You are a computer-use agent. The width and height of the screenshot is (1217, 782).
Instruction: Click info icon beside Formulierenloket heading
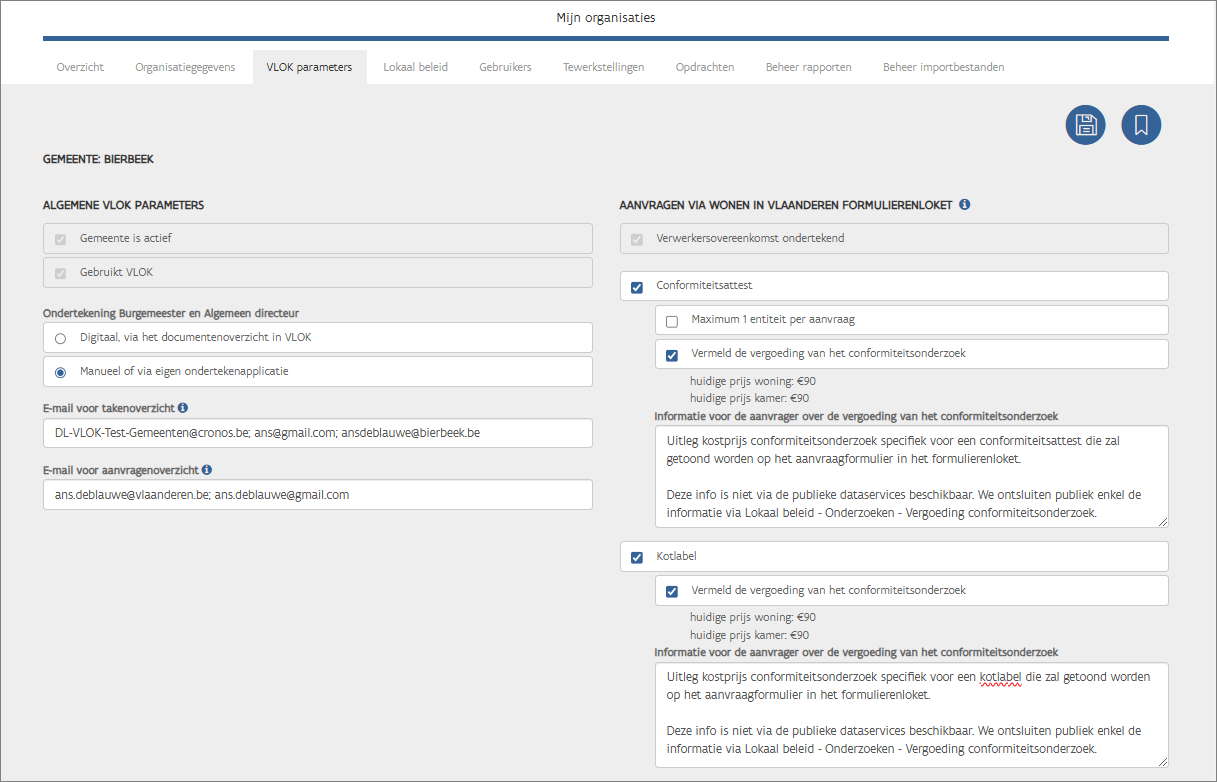[x=964, y=205]
